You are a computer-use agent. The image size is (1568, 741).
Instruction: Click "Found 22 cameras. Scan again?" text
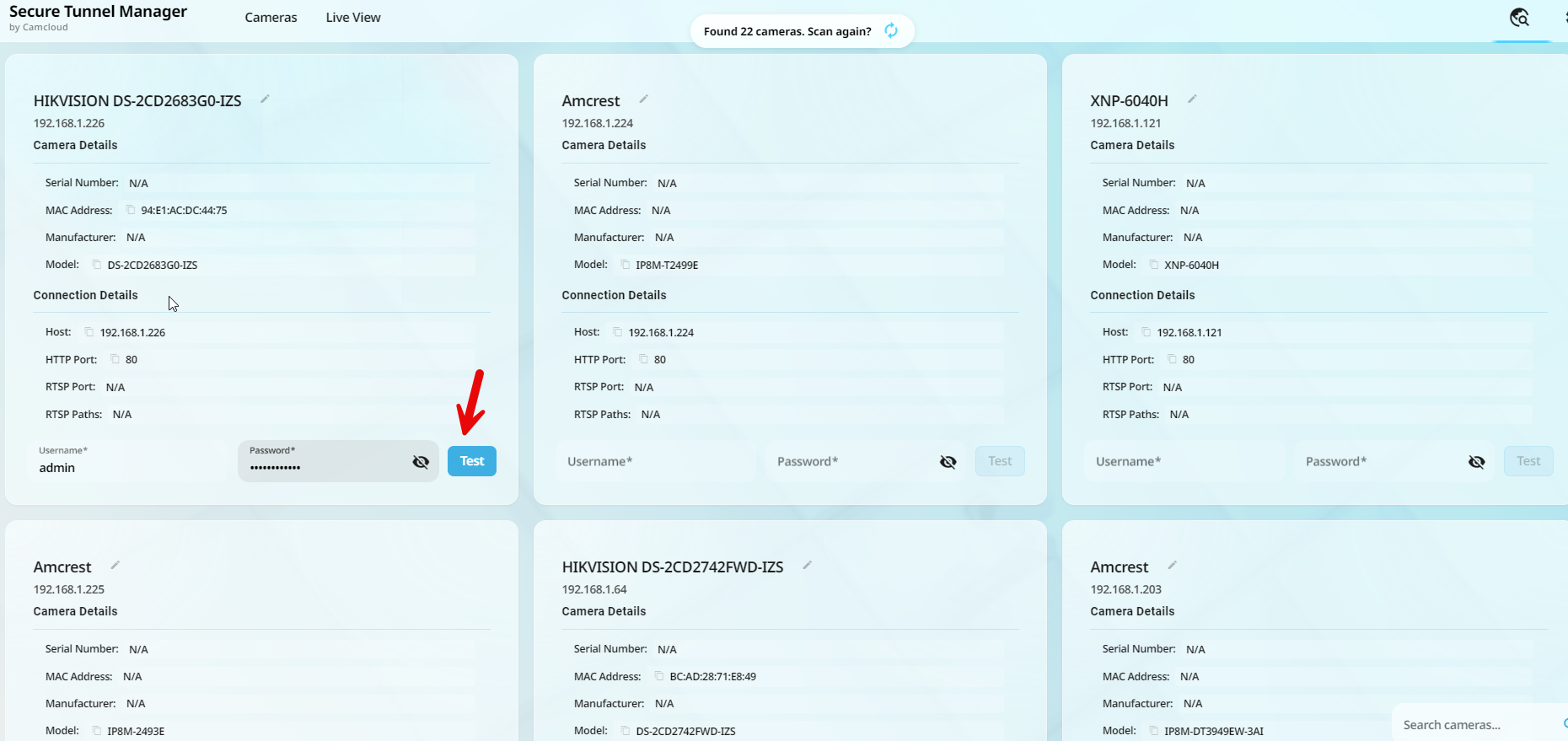pyautogui.click(x=787, y=31)
